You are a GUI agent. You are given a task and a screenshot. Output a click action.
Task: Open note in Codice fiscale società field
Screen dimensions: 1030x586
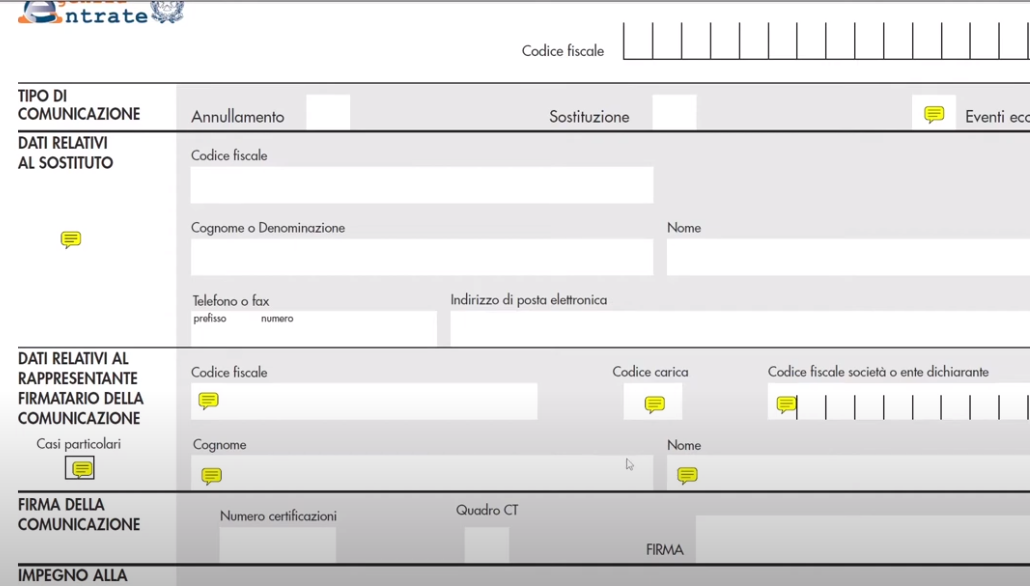[786, 404]
